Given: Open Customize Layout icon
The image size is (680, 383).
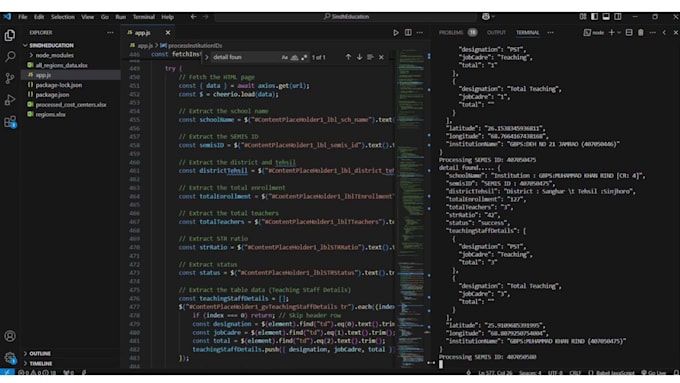Looking at the screenshot, I should coord(583,16).
